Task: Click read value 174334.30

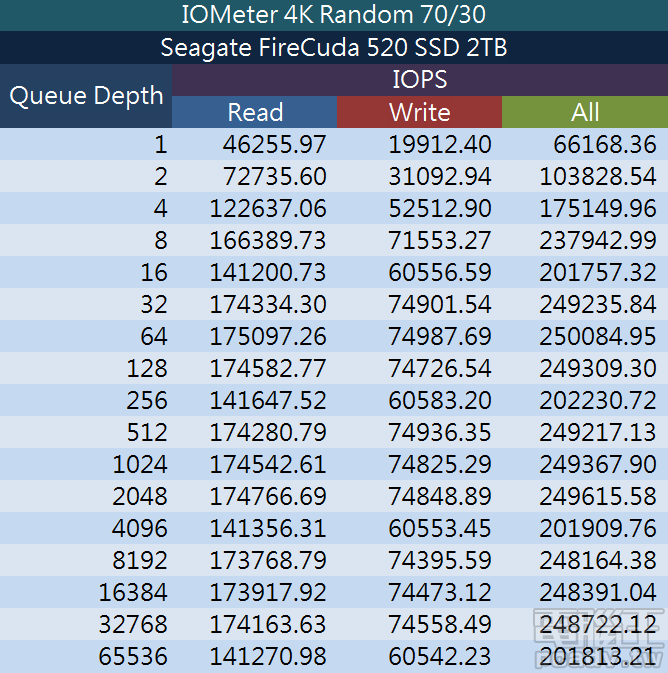Action: pos(268,304)
